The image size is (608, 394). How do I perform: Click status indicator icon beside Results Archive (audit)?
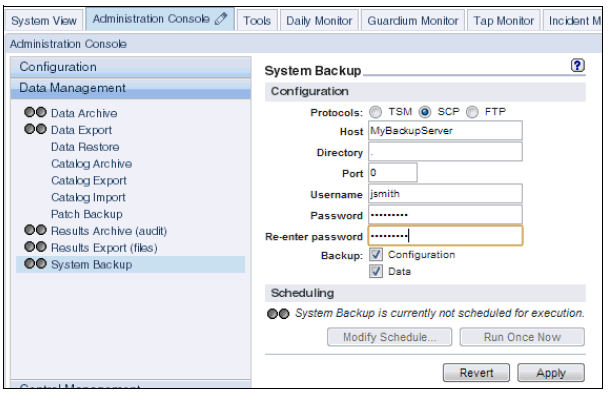pyautogui.click(x=35, y=230)
